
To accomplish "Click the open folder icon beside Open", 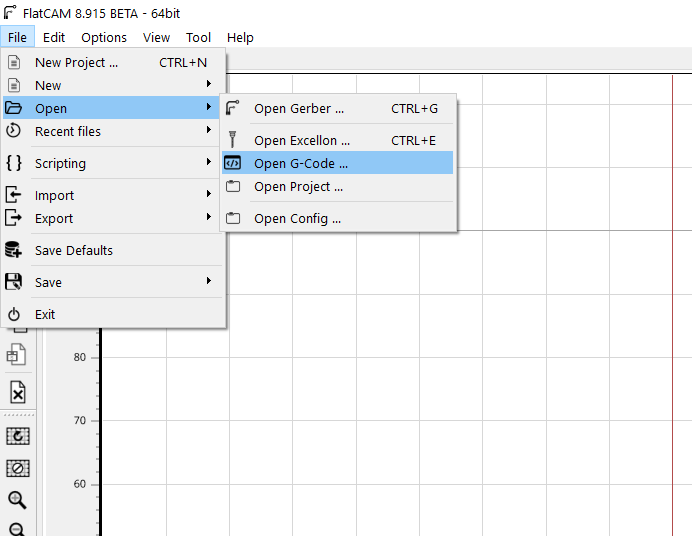I will tap(14, 108).
